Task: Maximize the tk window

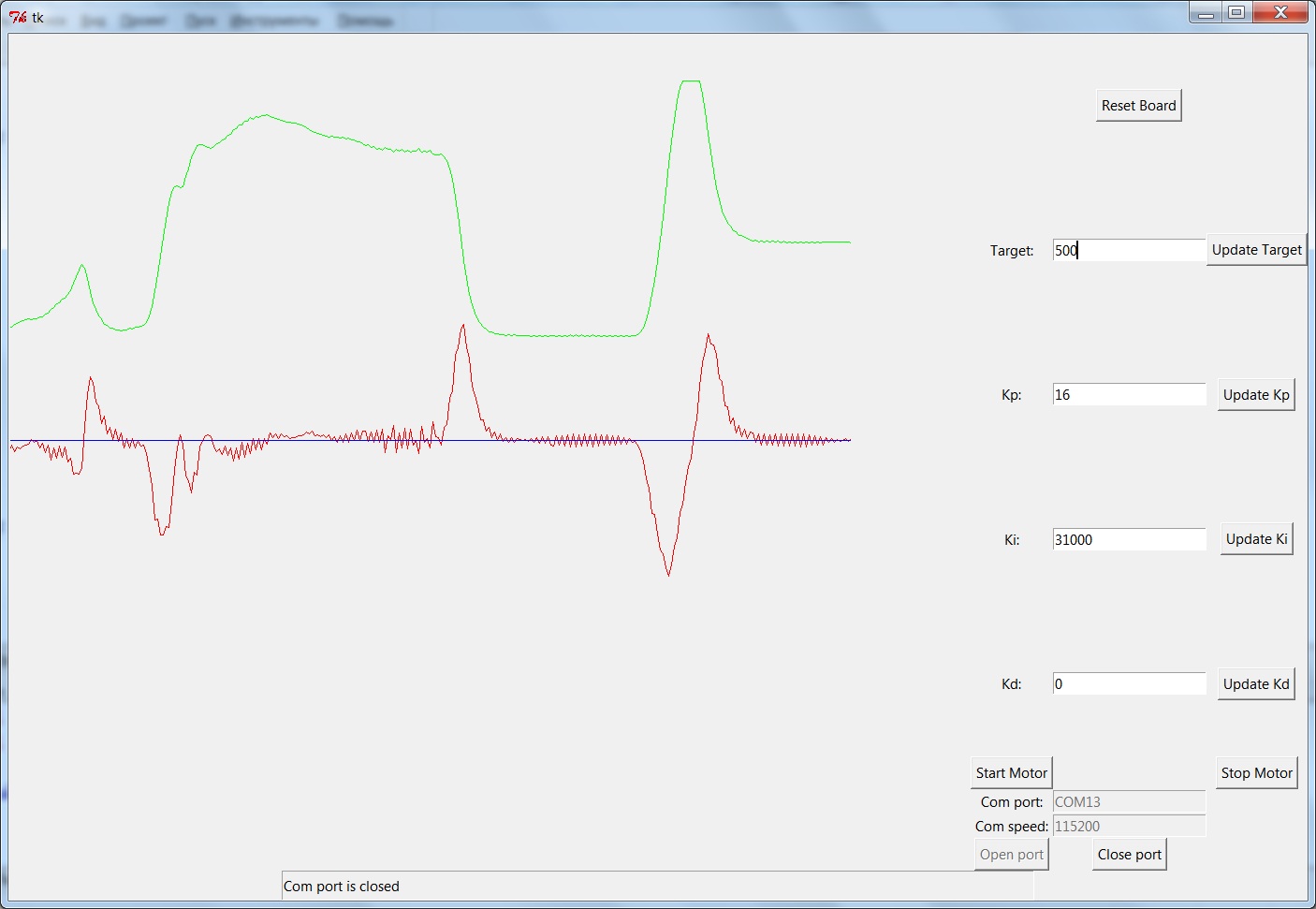Action: tap(1236, 12)
